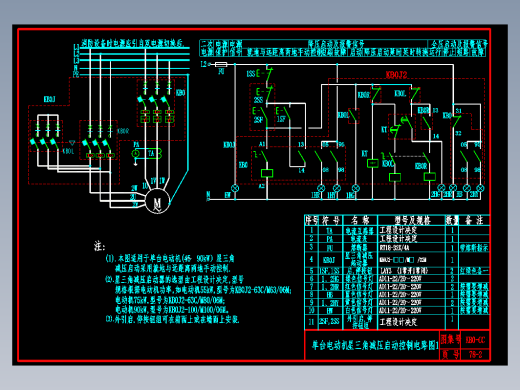The height and width of the screenshot is (390, 520).
Task: Click the red KBOJ2 label
Action: 396,75
